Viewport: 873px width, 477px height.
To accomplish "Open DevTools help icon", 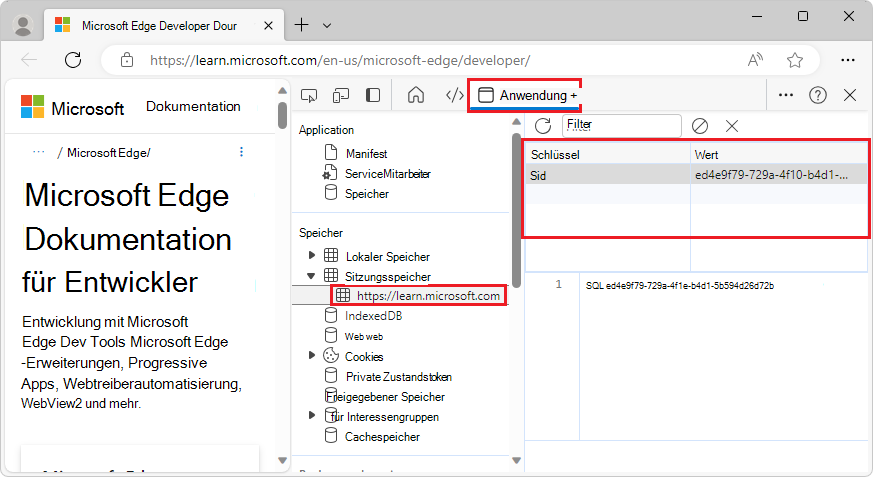I will pyautogui.click(x=817, y=95).
